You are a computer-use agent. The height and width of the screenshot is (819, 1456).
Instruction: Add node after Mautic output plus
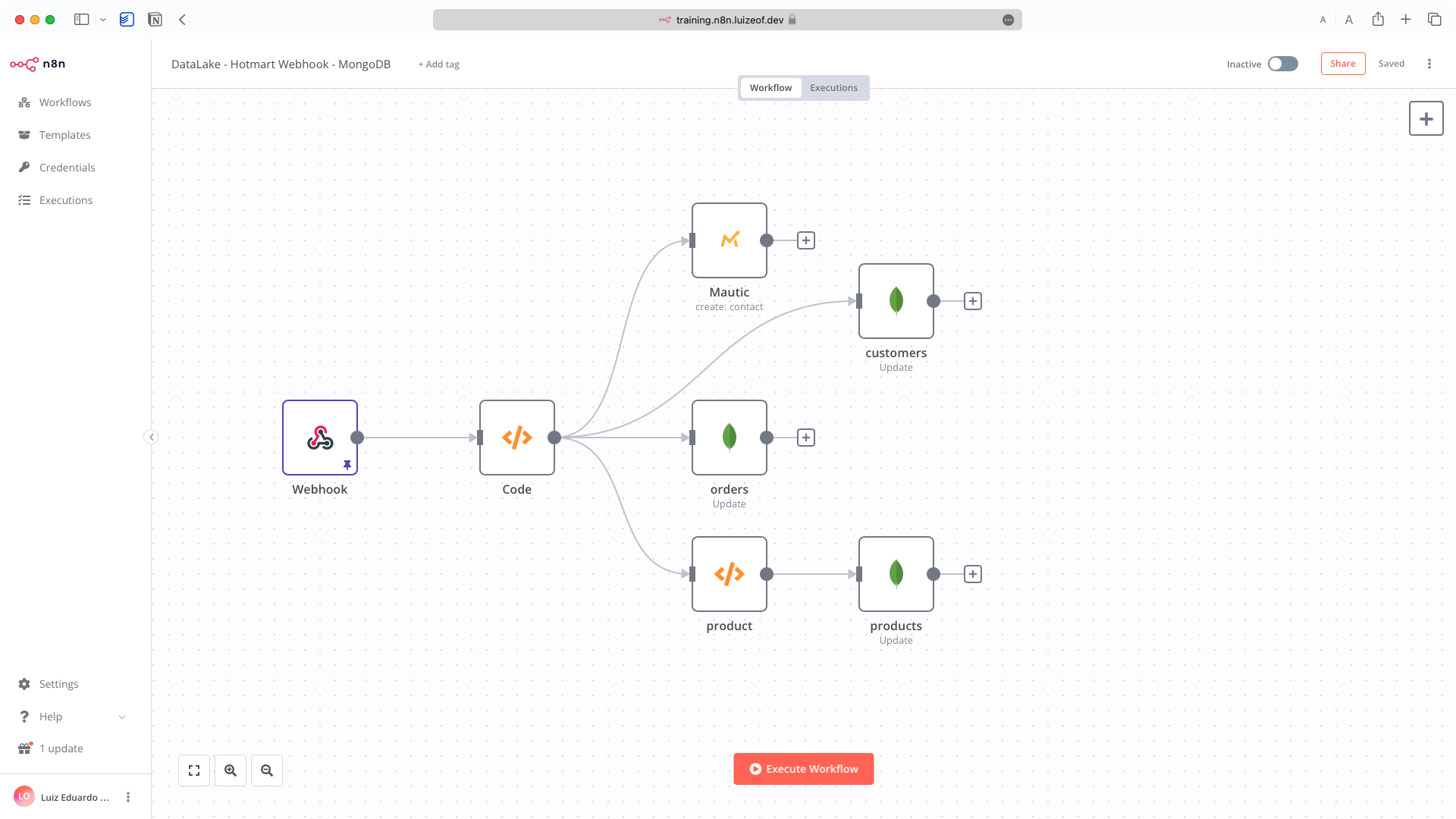(806, 240)
